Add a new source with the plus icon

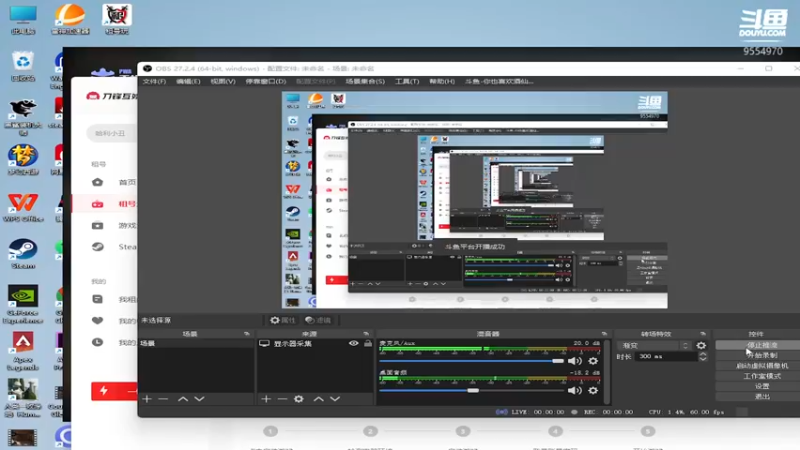coord(266,399)
